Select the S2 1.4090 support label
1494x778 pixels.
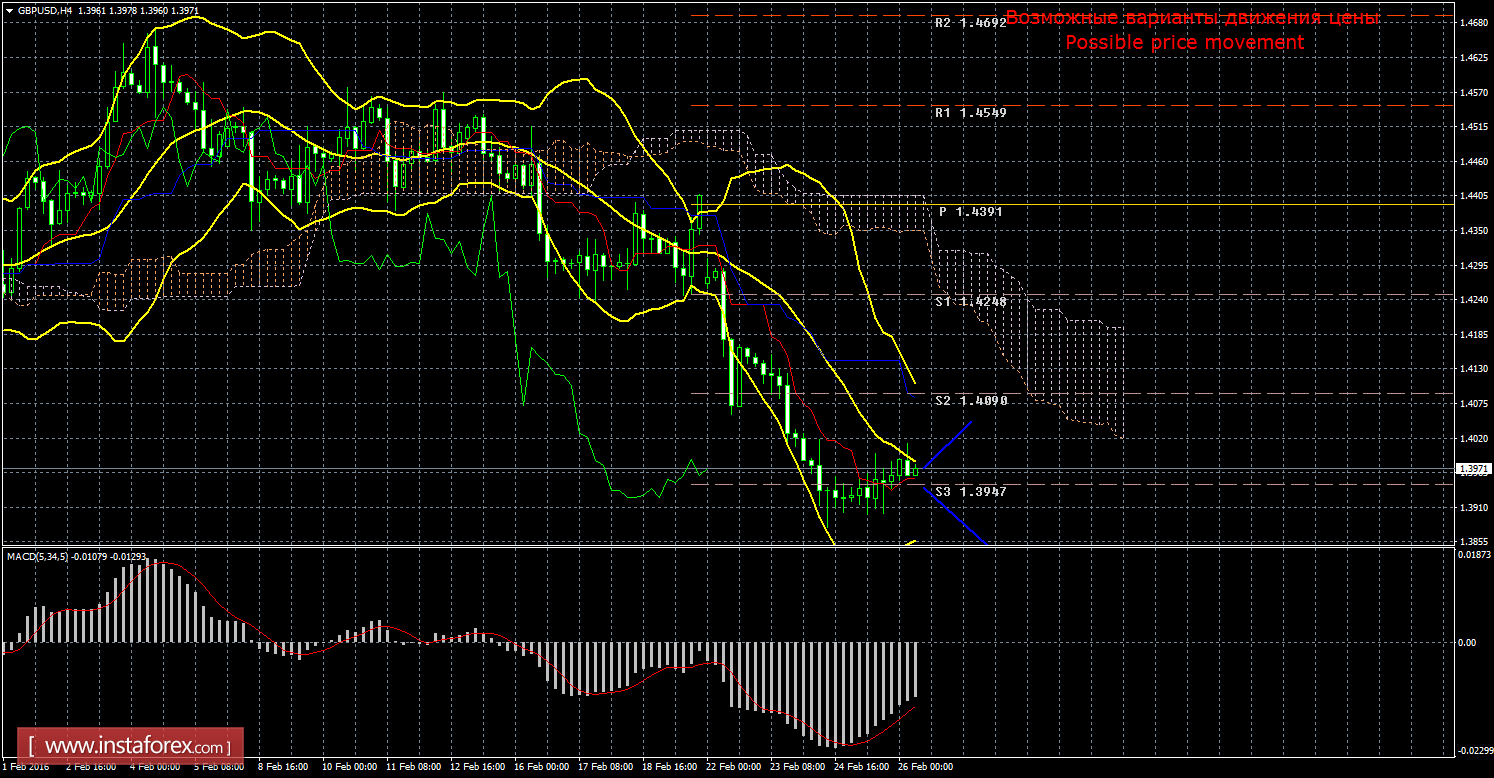click(970, 400)
